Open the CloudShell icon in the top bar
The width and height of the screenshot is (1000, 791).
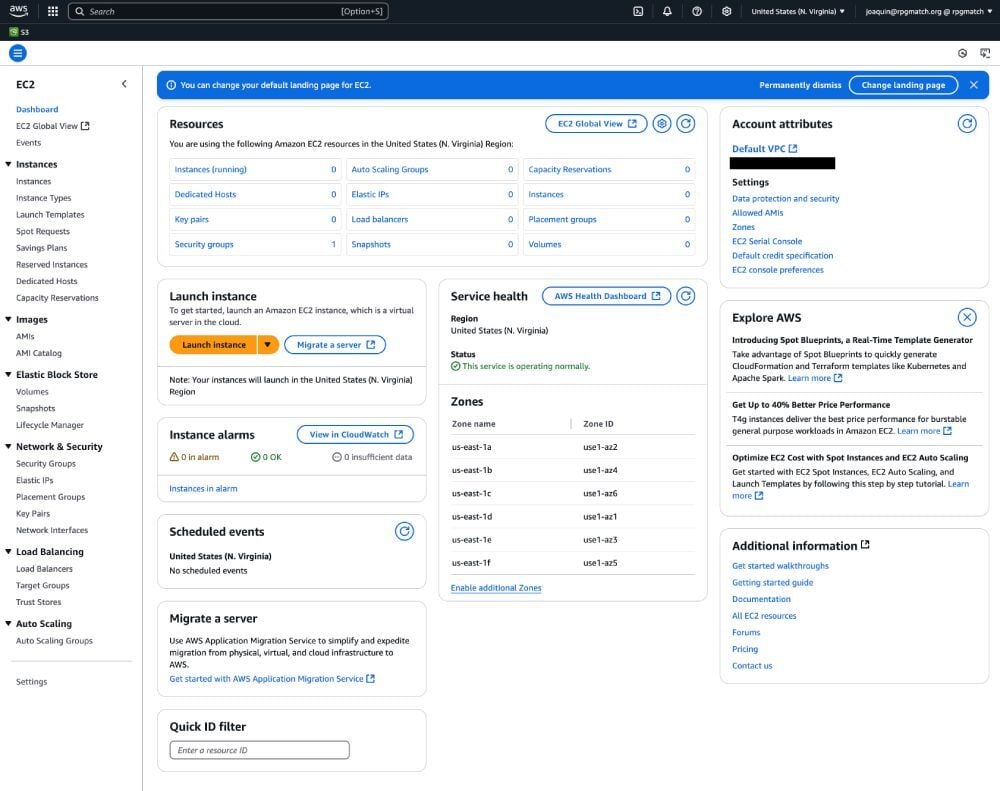click(638, 11)
